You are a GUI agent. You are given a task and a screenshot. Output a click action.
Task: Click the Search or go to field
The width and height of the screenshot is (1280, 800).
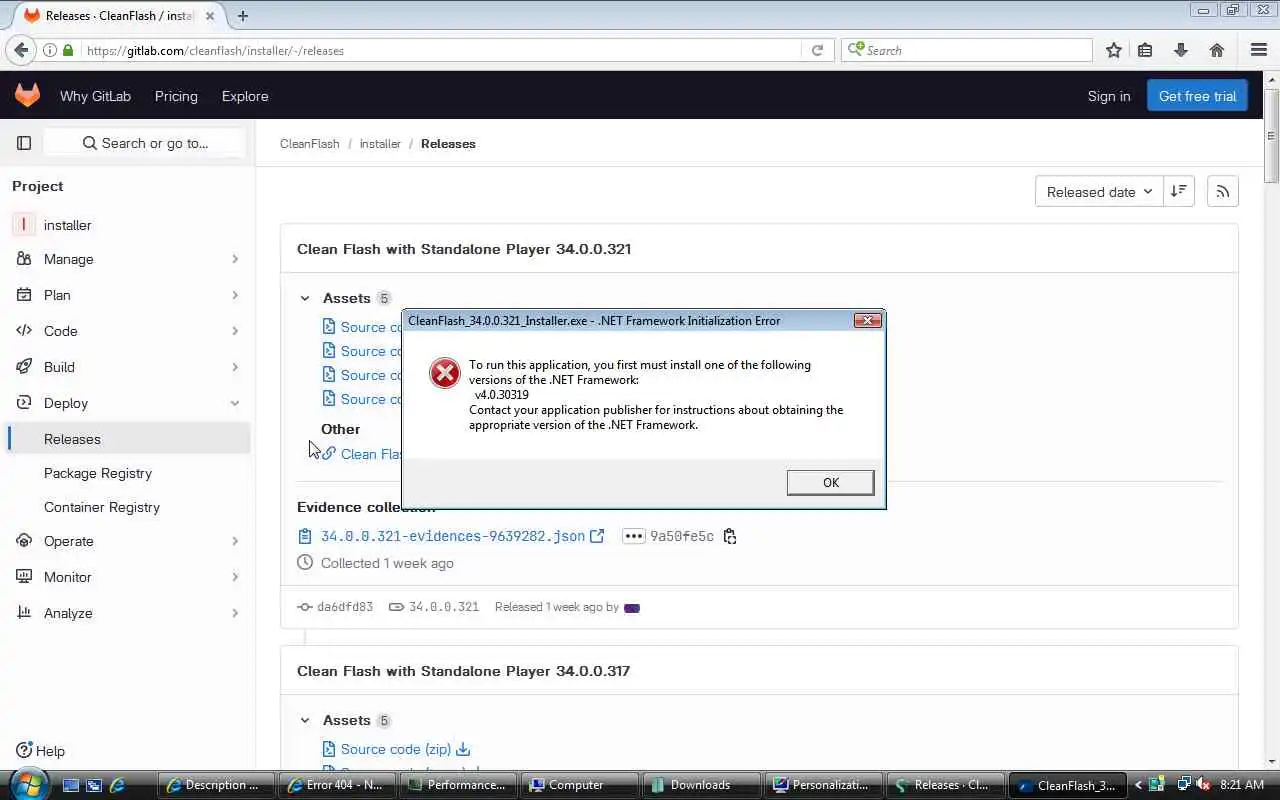145,143
